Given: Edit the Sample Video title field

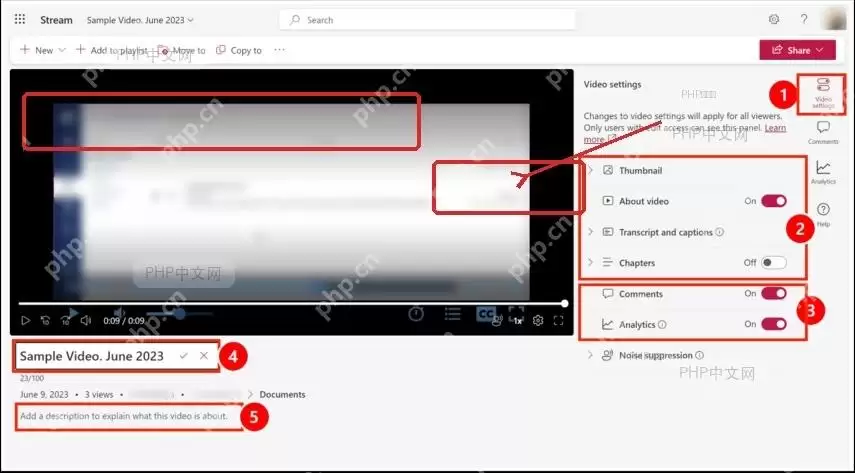Looking at the screenshot, I should [x=92, y=356].
